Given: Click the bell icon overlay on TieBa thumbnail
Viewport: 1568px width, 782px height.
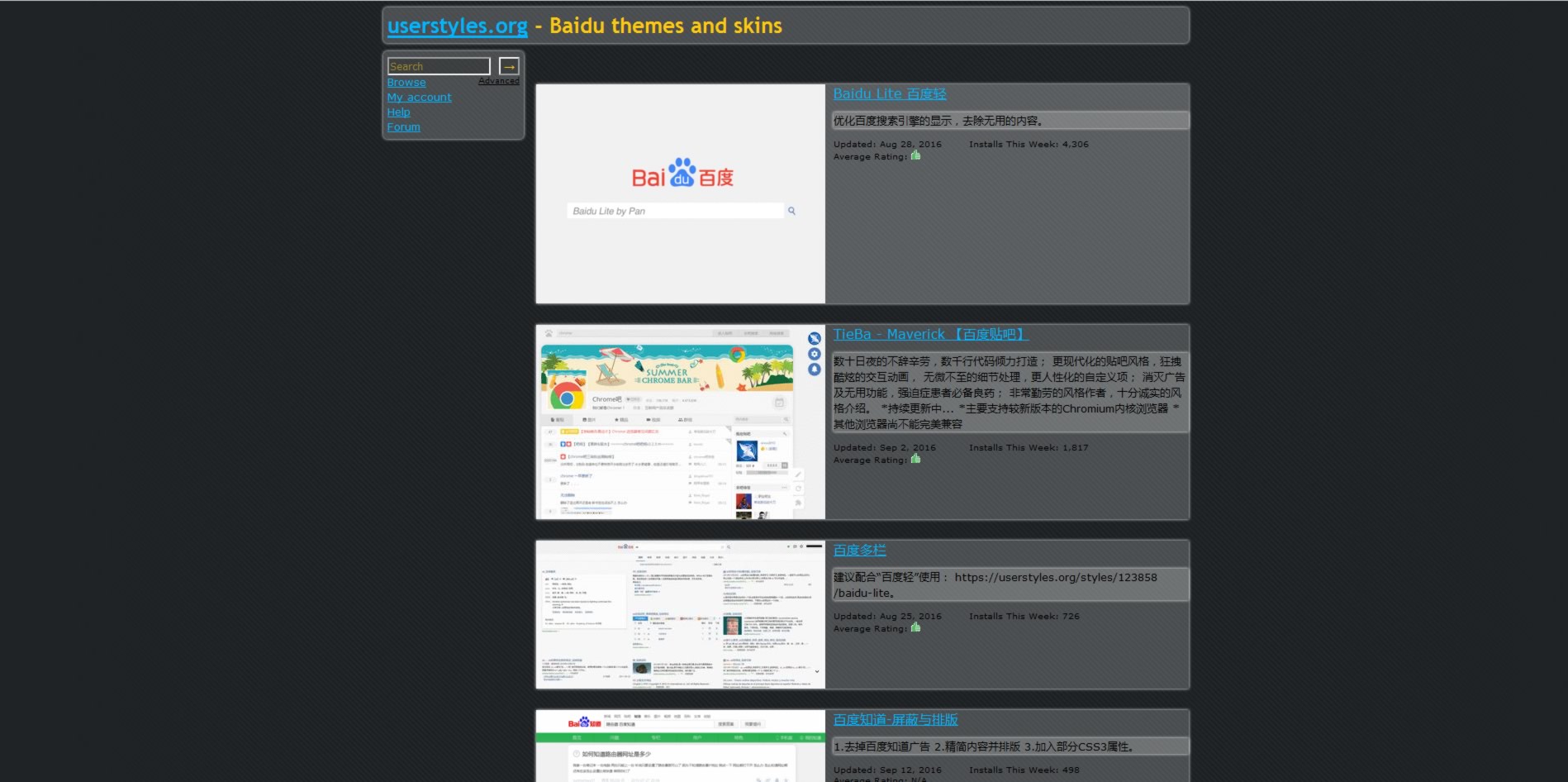Looking at the screenshot, I should tap(814, 369).
